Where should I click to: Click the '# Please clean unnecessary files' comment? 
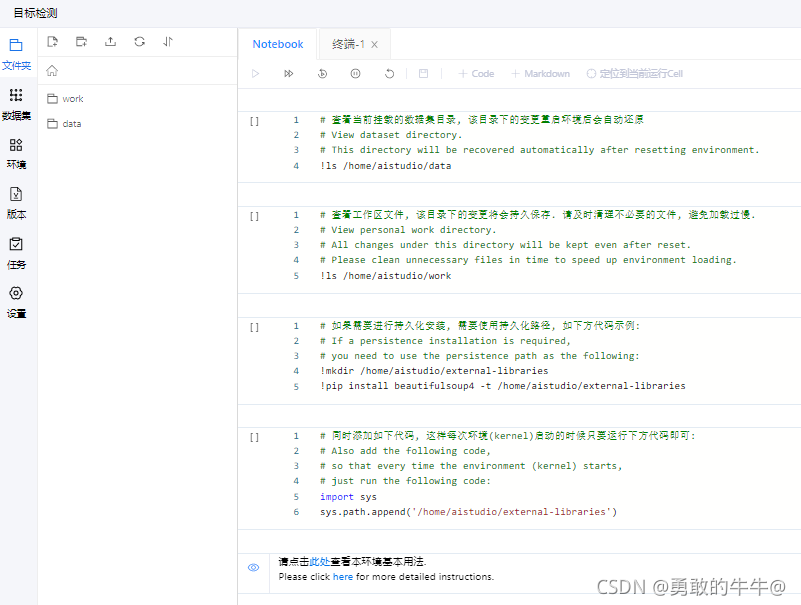tap(528, 260)
